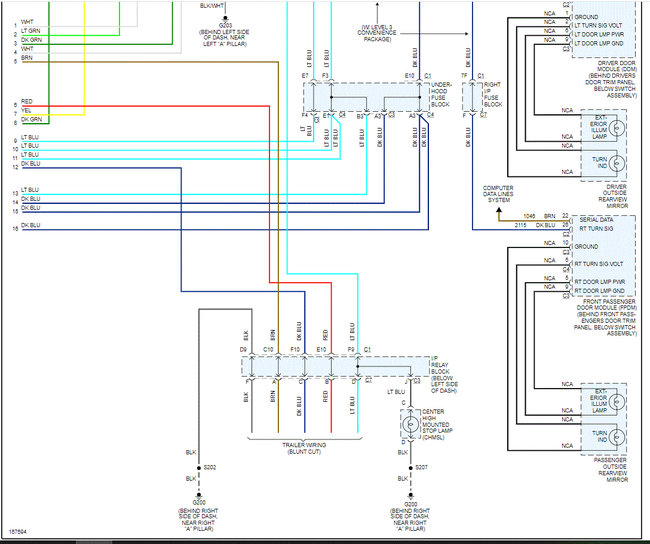The width and height of the screenshot is (650, 544).
Task: Select the CENTER HIGH MOUNTED STOP LAMP text
Action: click(x=437, y=424)
